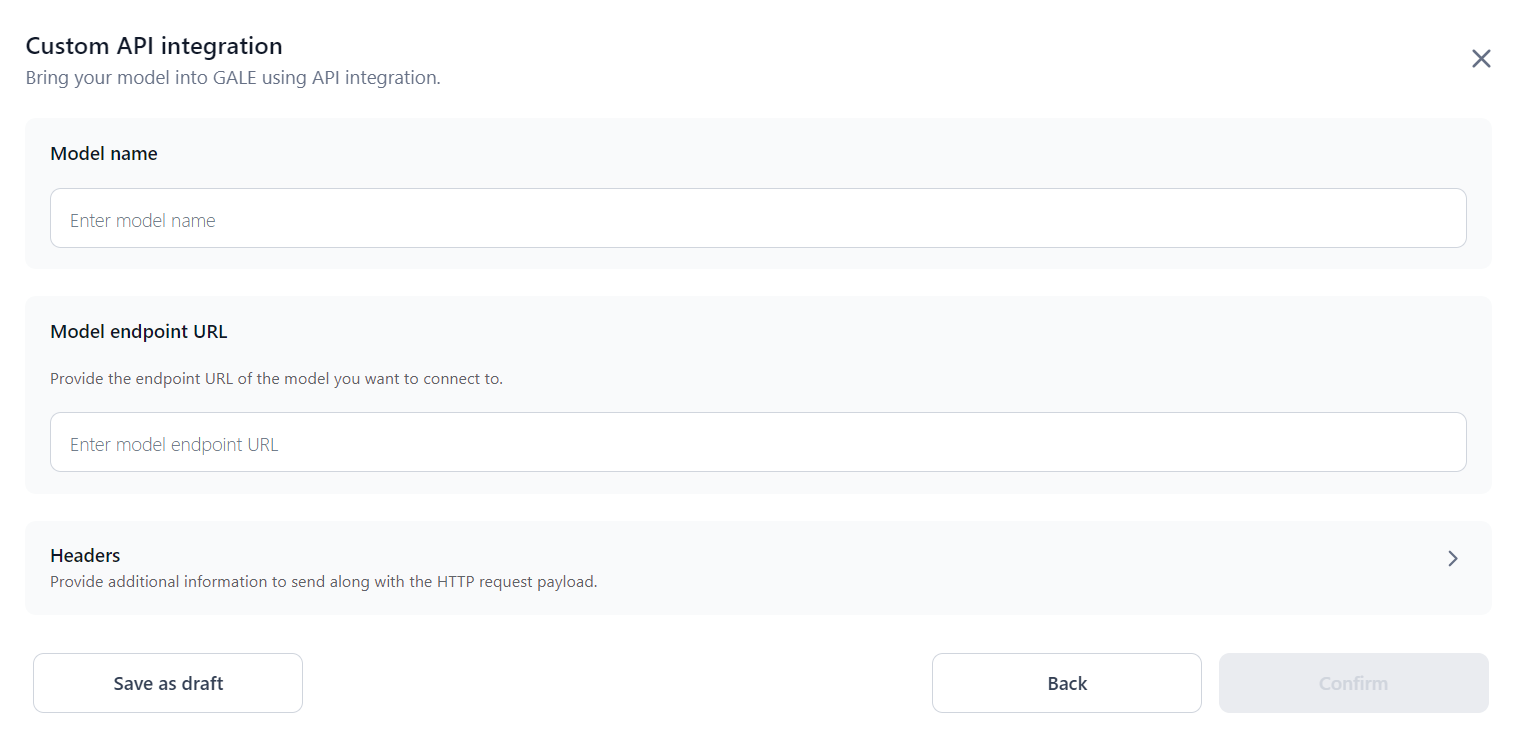Go back using the Back button
This screenshot has height=735, width=1517.
click(x=1066, y=683)
